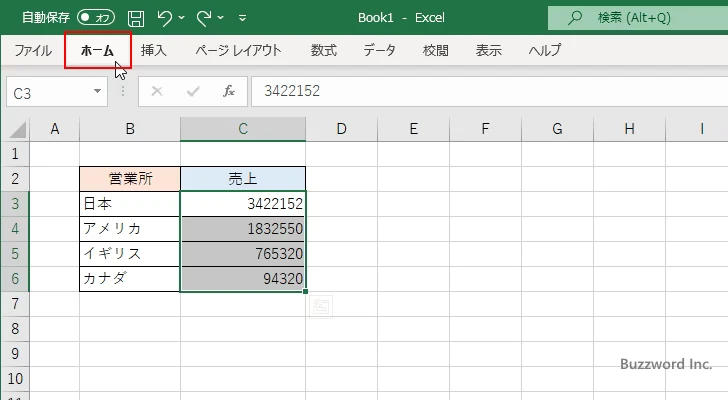
Task: Select row 6 header
Action: click(15, 279)
